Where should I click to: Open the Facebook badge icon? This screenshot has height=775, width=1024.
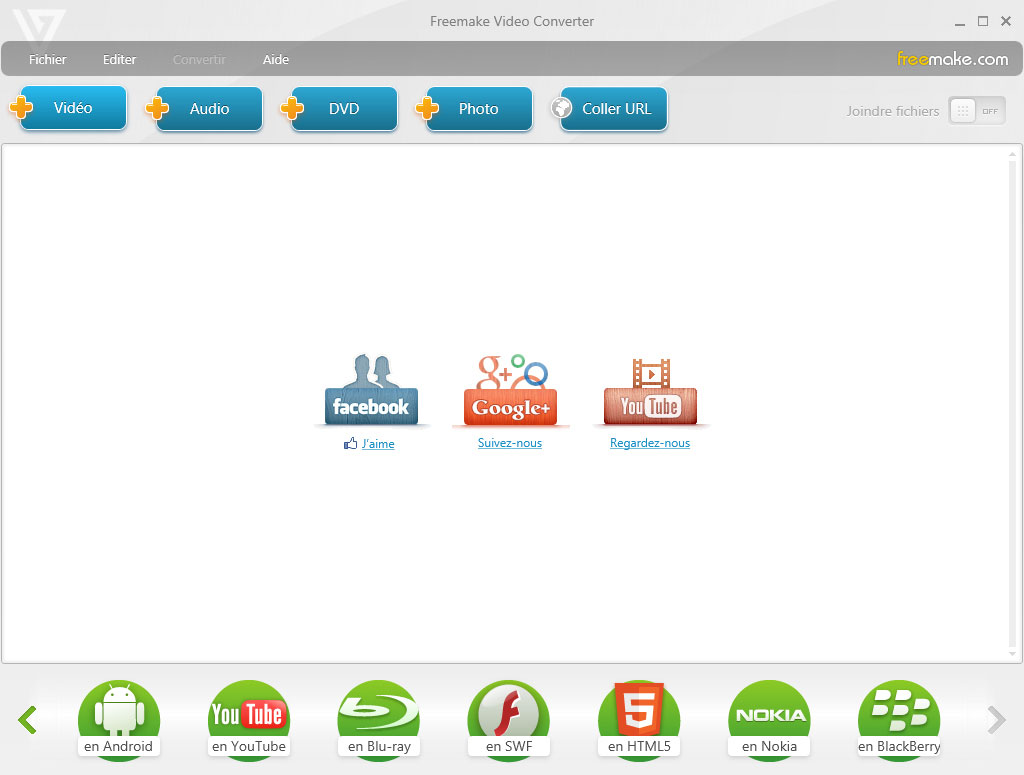(371, 391)
